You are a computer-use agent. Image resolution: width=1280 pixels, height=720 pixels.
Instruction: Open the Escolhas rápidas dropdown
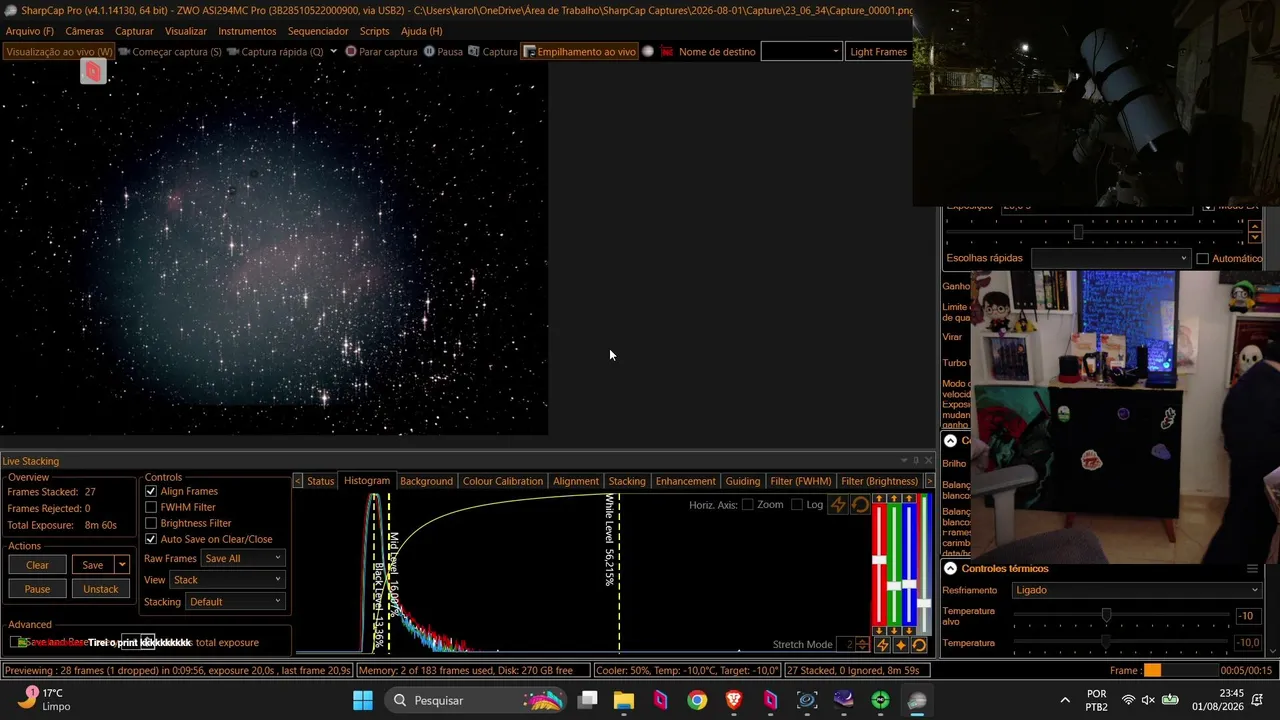[1110, 258]
